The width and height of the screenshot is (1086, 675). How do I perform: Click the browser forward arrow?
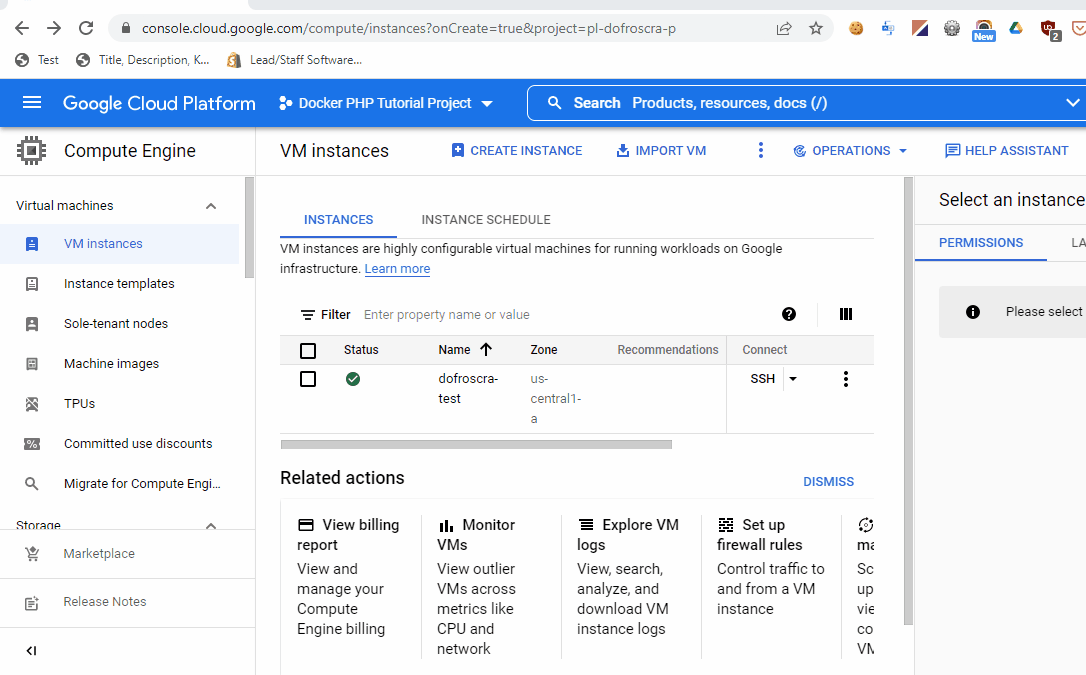54,28
